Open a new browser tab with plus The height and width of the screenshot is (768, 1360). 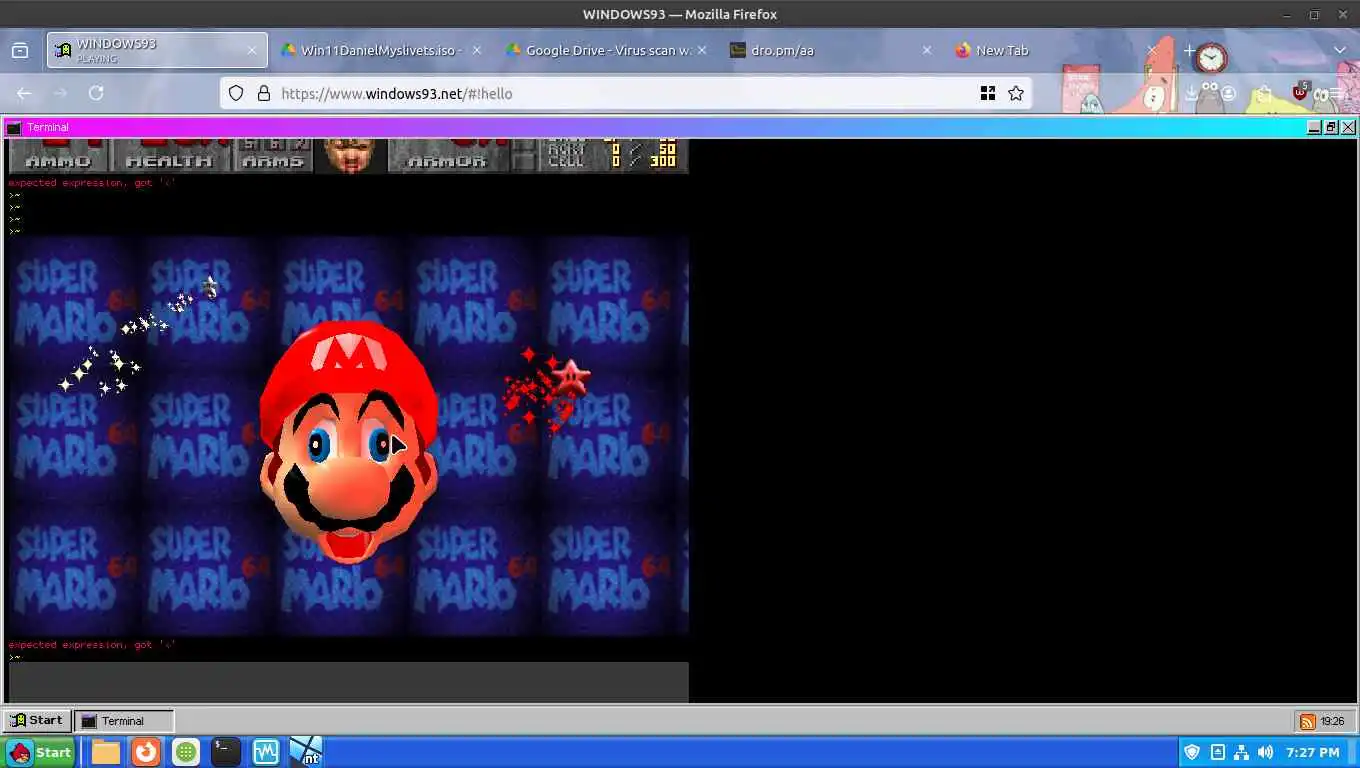[x=1189, y=50]
